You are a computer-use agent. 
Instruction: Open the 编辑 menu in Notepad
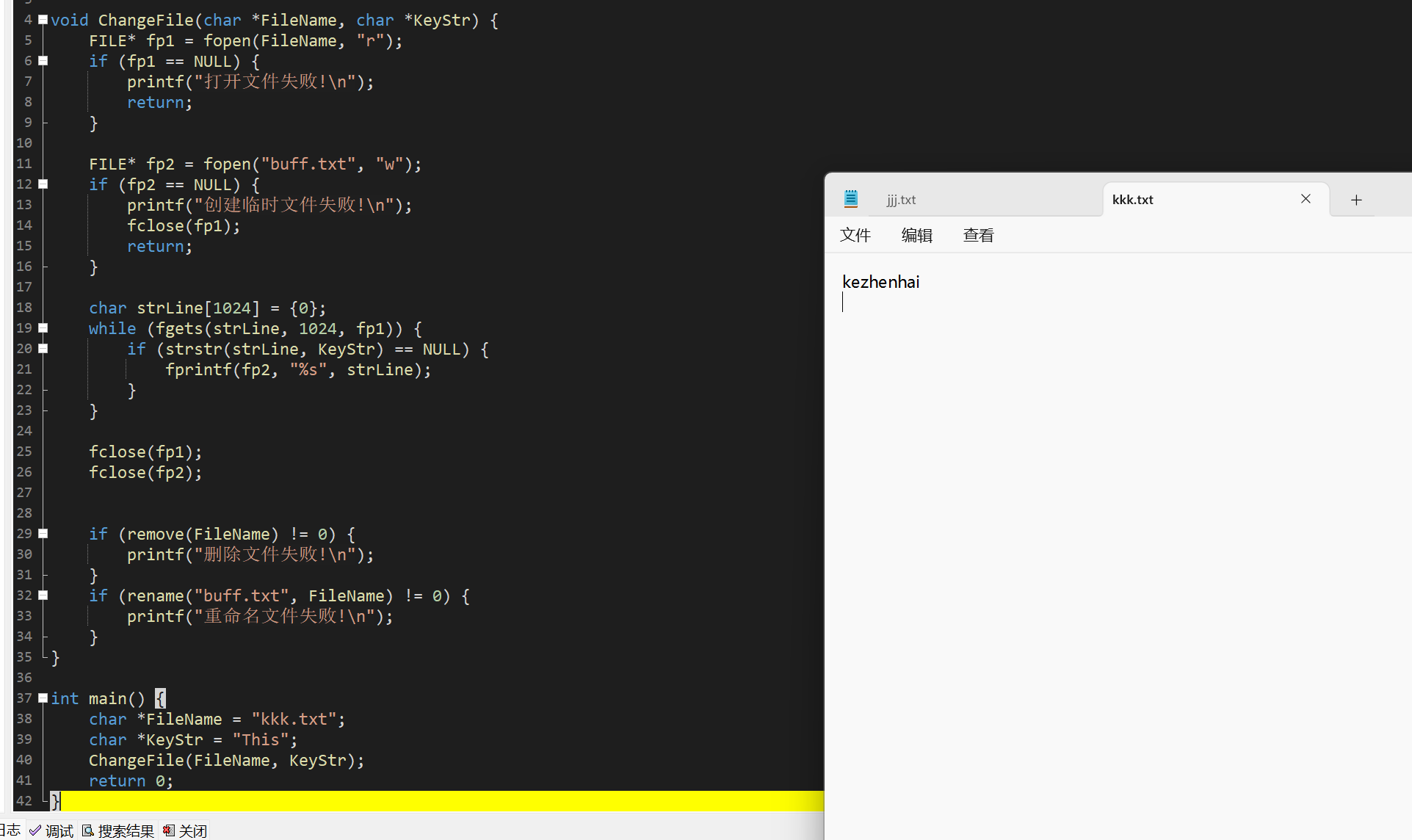[917, 236]
